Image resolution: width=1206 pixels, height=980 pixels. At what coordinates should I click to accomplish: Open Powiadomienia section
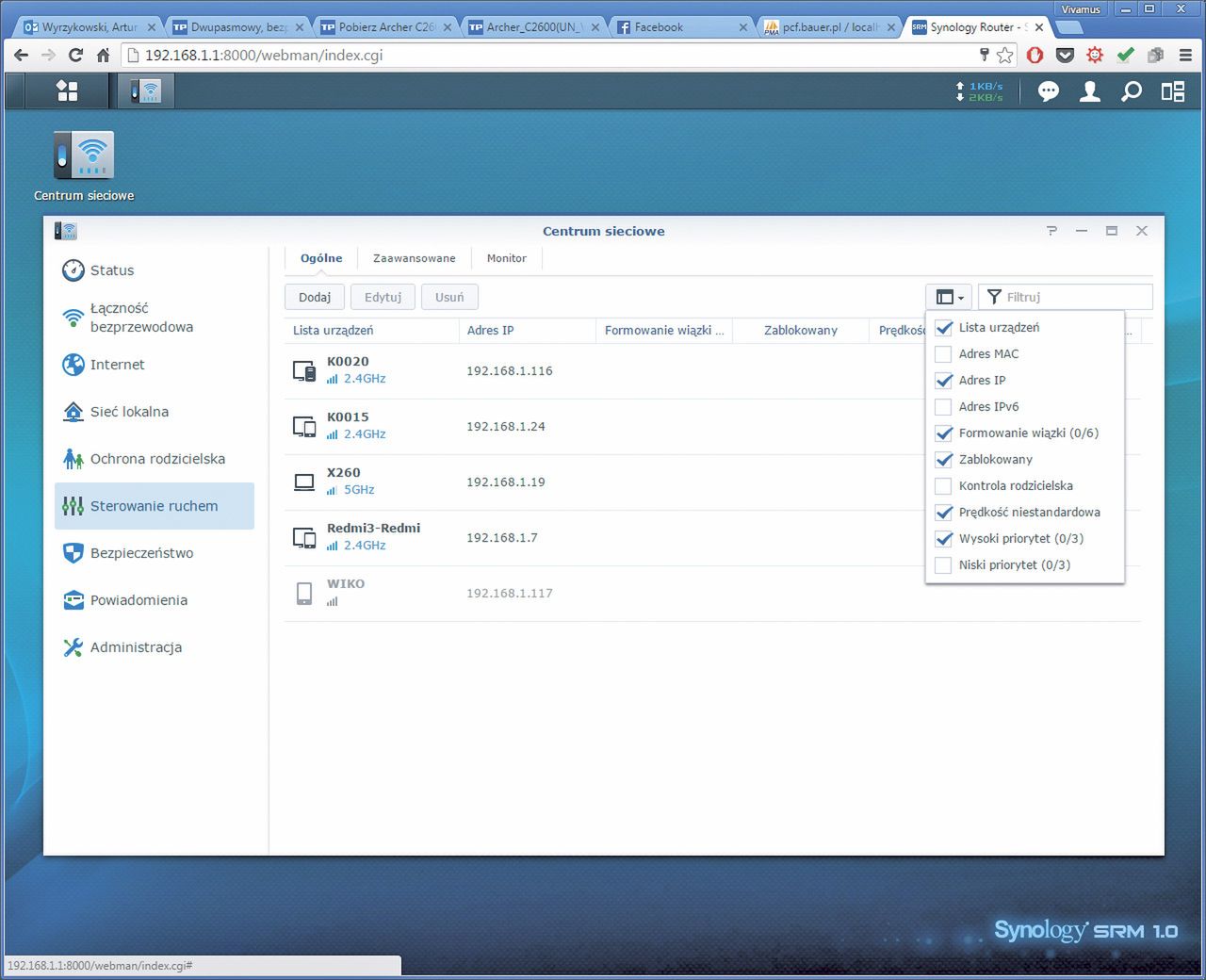(155, 600)
